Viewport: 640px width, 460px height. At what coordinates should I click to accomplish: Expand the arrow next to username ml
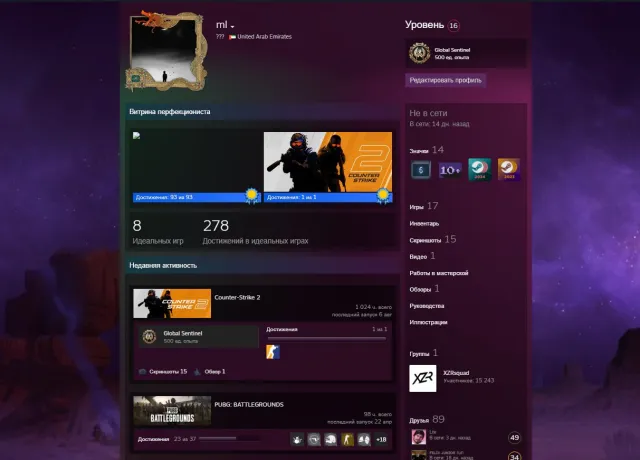[x=232, y=27]
